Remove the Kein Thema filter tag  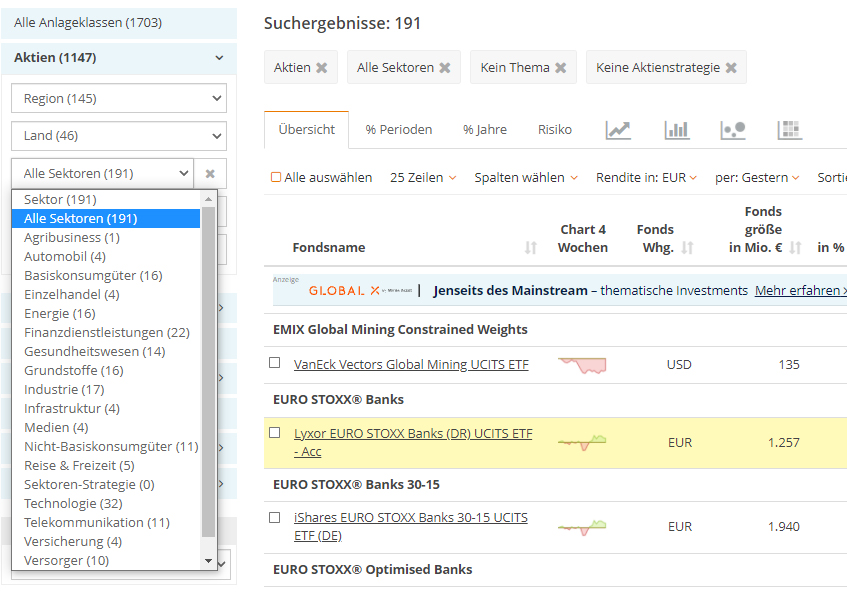(561, 68)
